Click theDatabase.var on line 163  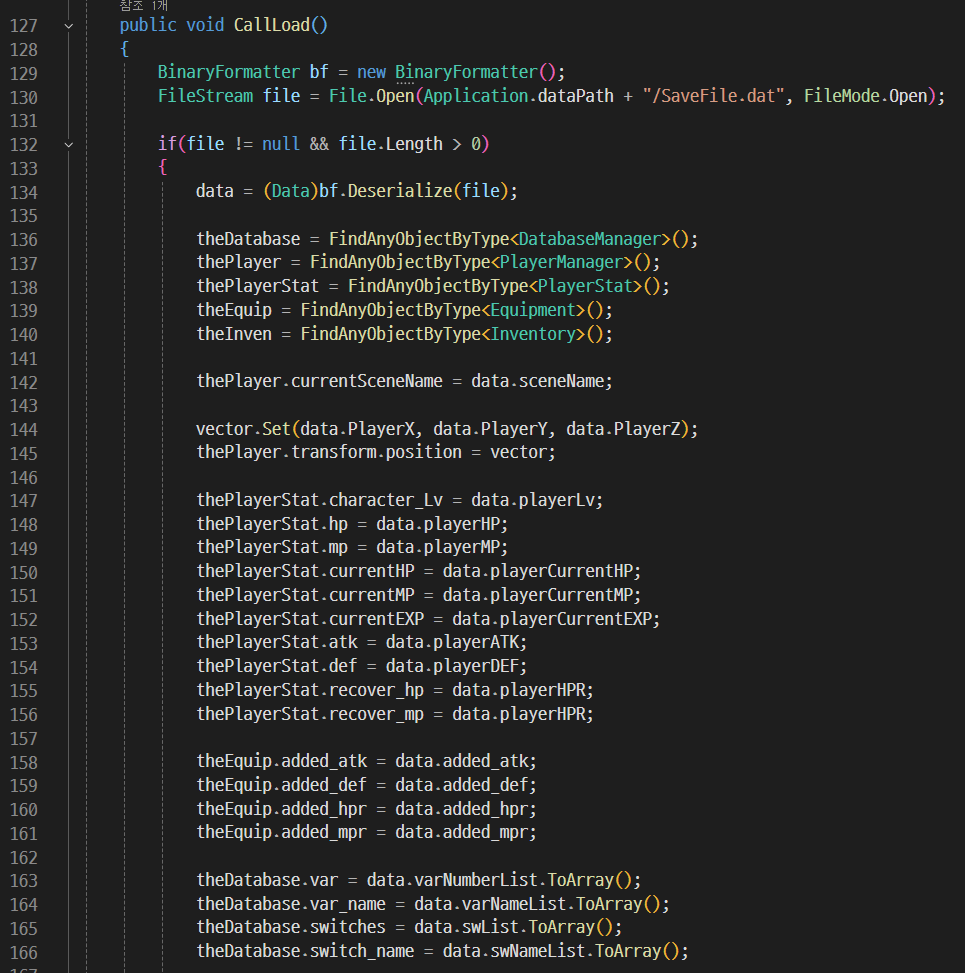click(267, 880)
